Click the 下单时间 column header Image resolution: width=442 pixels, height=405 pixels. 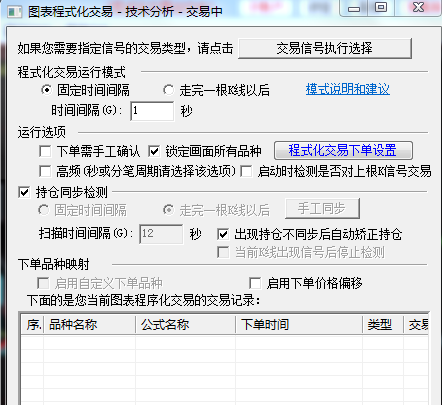tap(299, 324)
